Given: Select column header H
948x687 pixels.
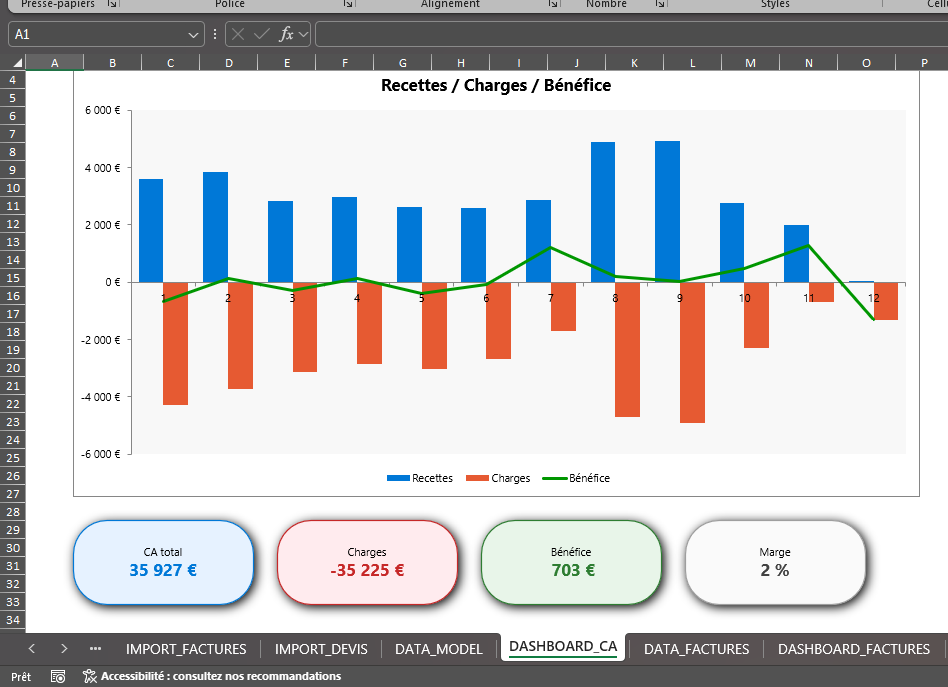Looking at the screenshot, I should [x=460, y=61].
